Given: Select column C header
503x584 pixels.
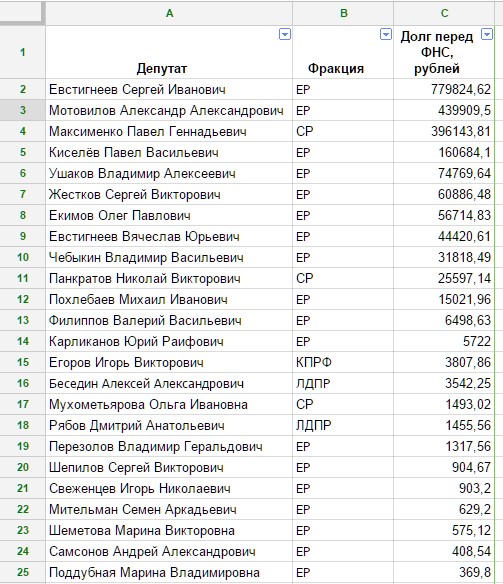Looking at the screenshot, I should click(x=444, y=13).
